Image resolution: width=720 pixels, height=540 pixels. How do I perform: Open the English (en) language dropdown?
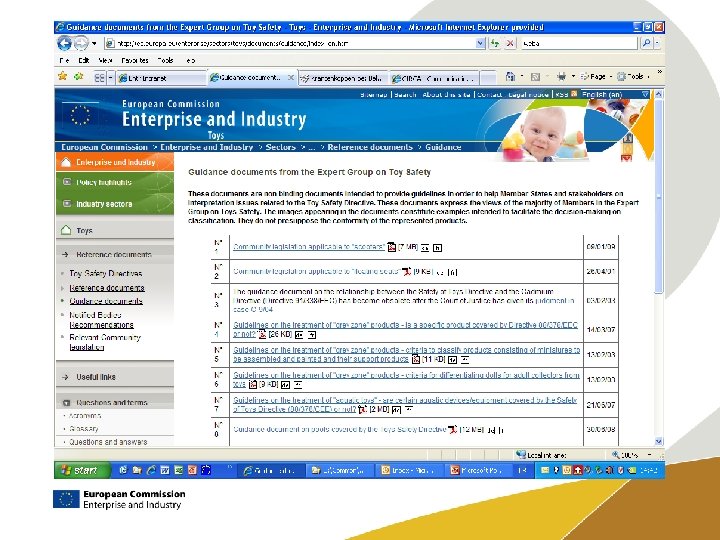click(615, 95)
